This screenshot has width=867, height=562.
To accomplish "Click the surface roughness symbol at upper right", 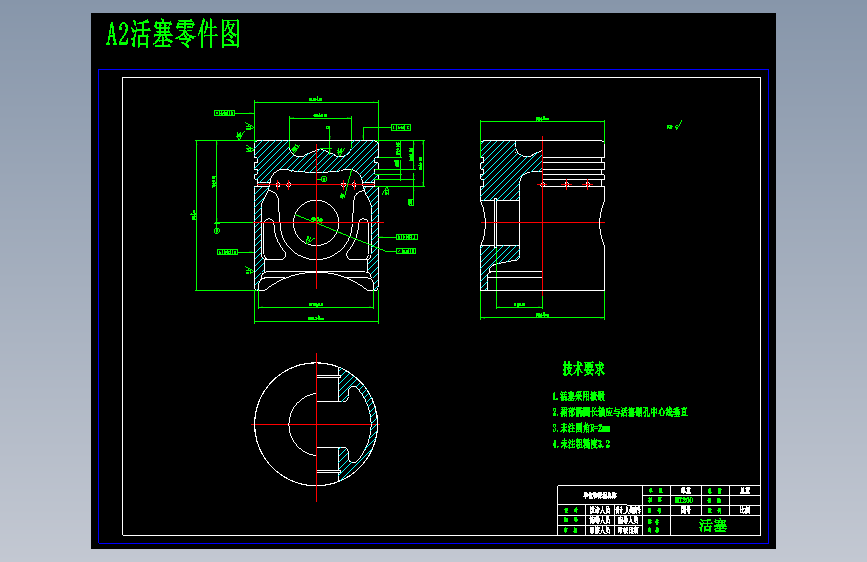I will [x=675, y=126].
